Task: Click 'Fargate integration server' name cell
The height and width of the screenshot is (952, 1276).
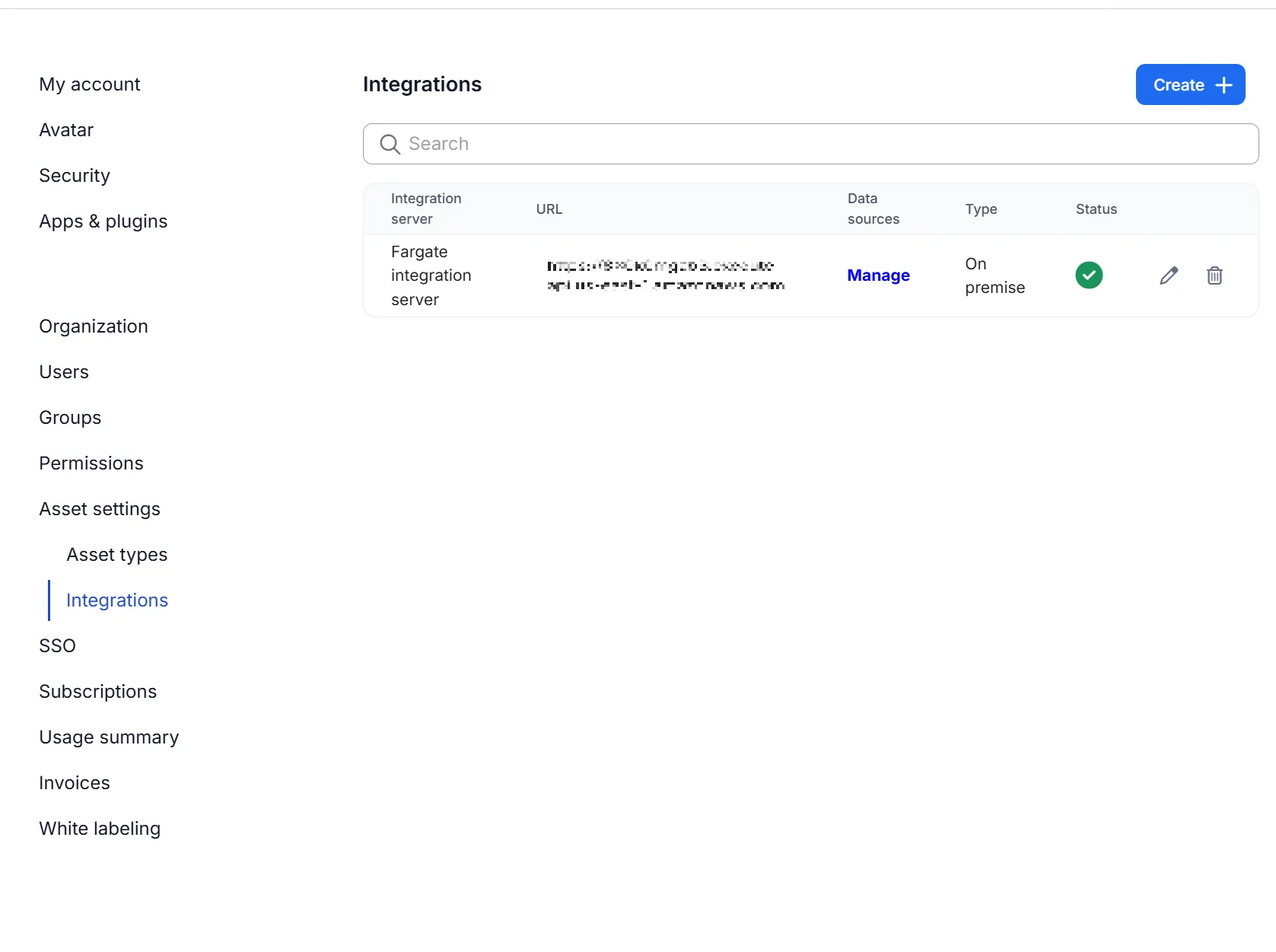Action: 431,275
